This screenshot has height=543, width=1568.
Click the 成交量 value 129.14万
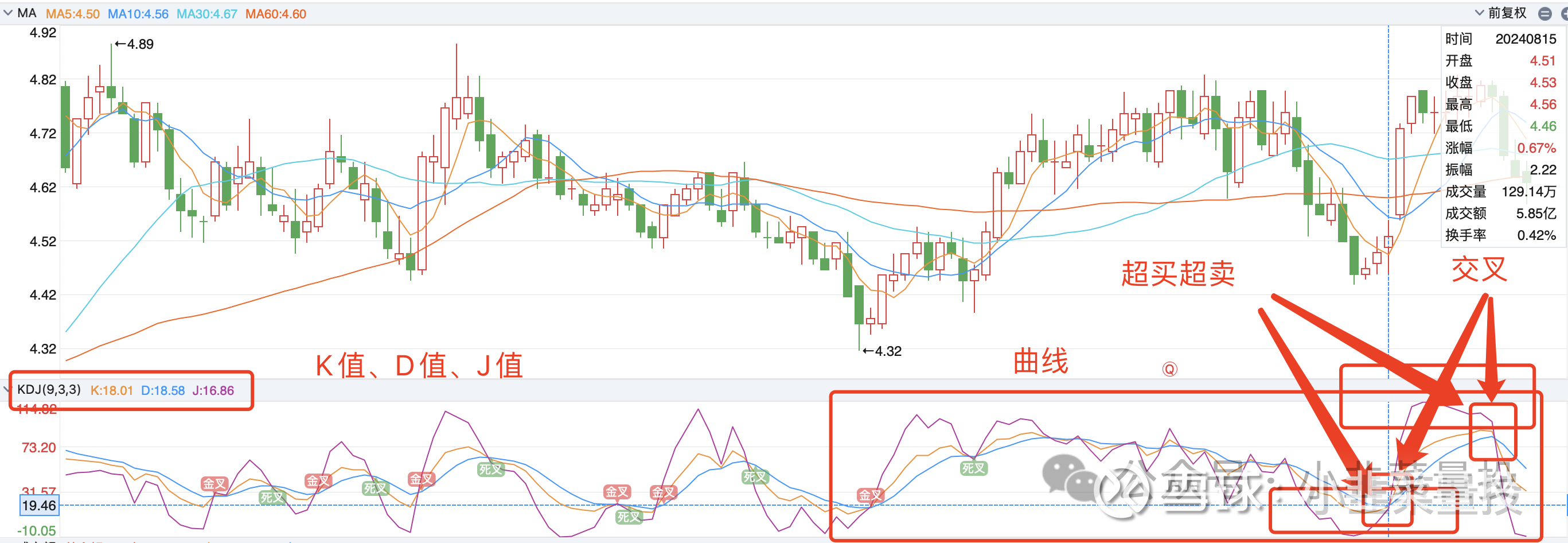point(1528,191)
